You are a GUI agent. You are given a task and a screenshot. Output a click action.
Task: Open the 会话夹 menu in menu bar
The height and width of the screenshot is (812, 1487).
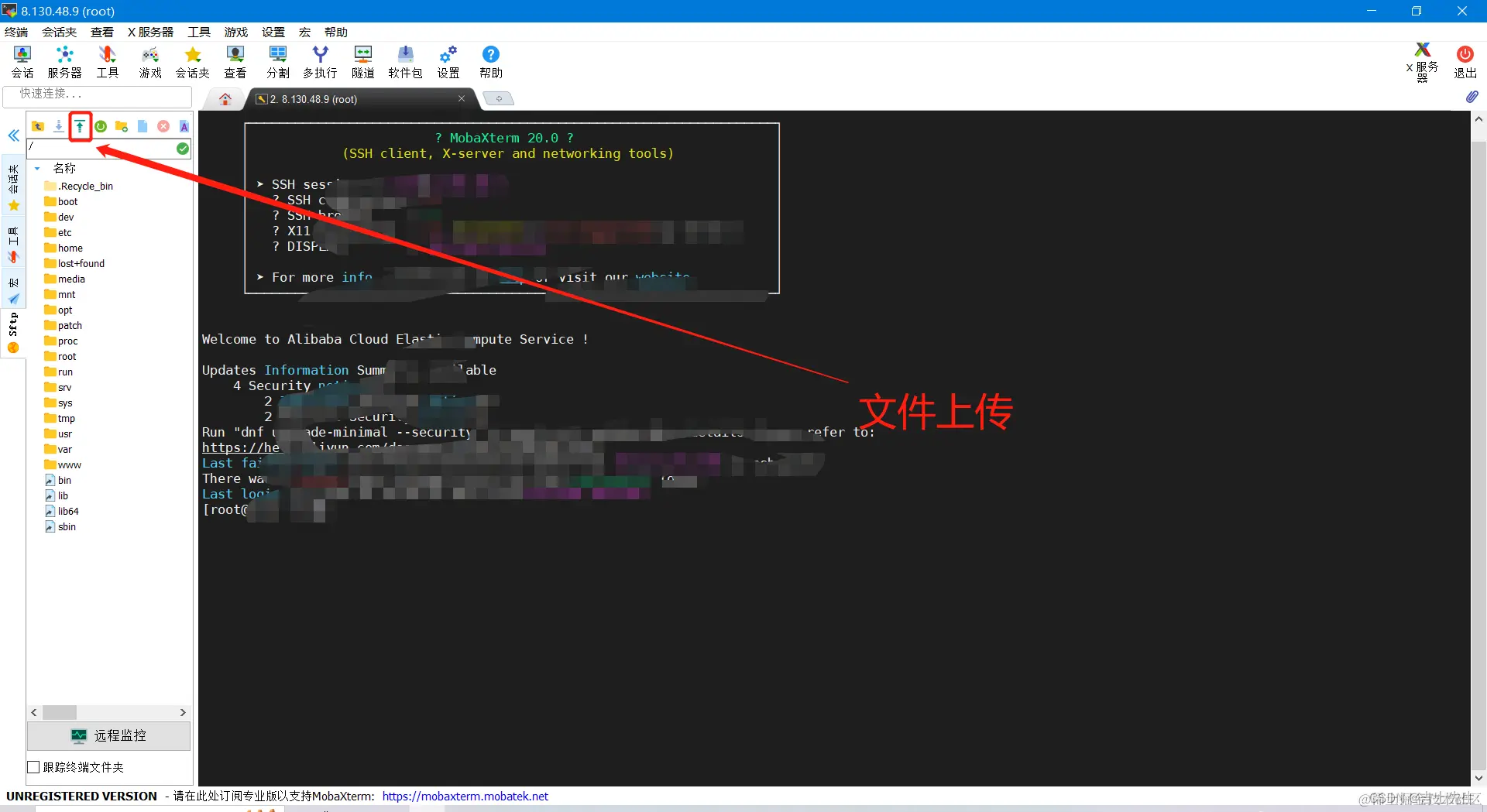(x=59, y=32)
